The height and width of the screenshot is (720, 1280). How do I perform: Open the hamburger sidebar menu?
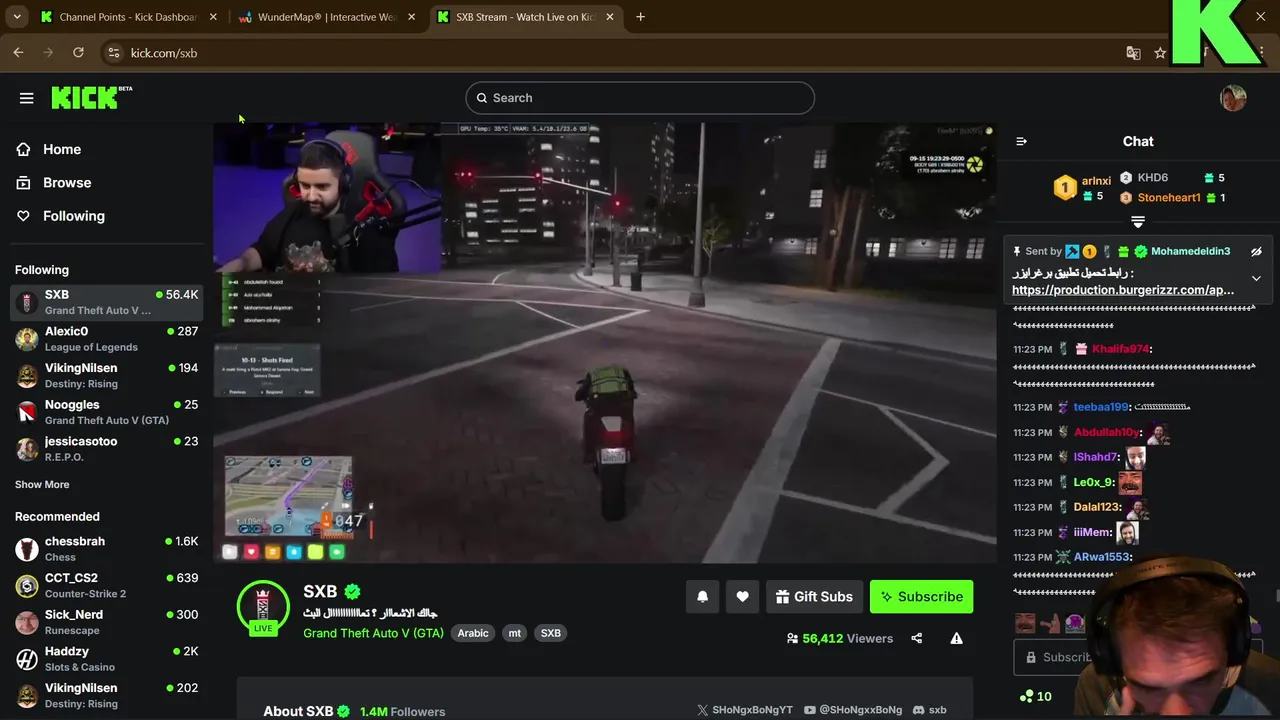point(26,98)
